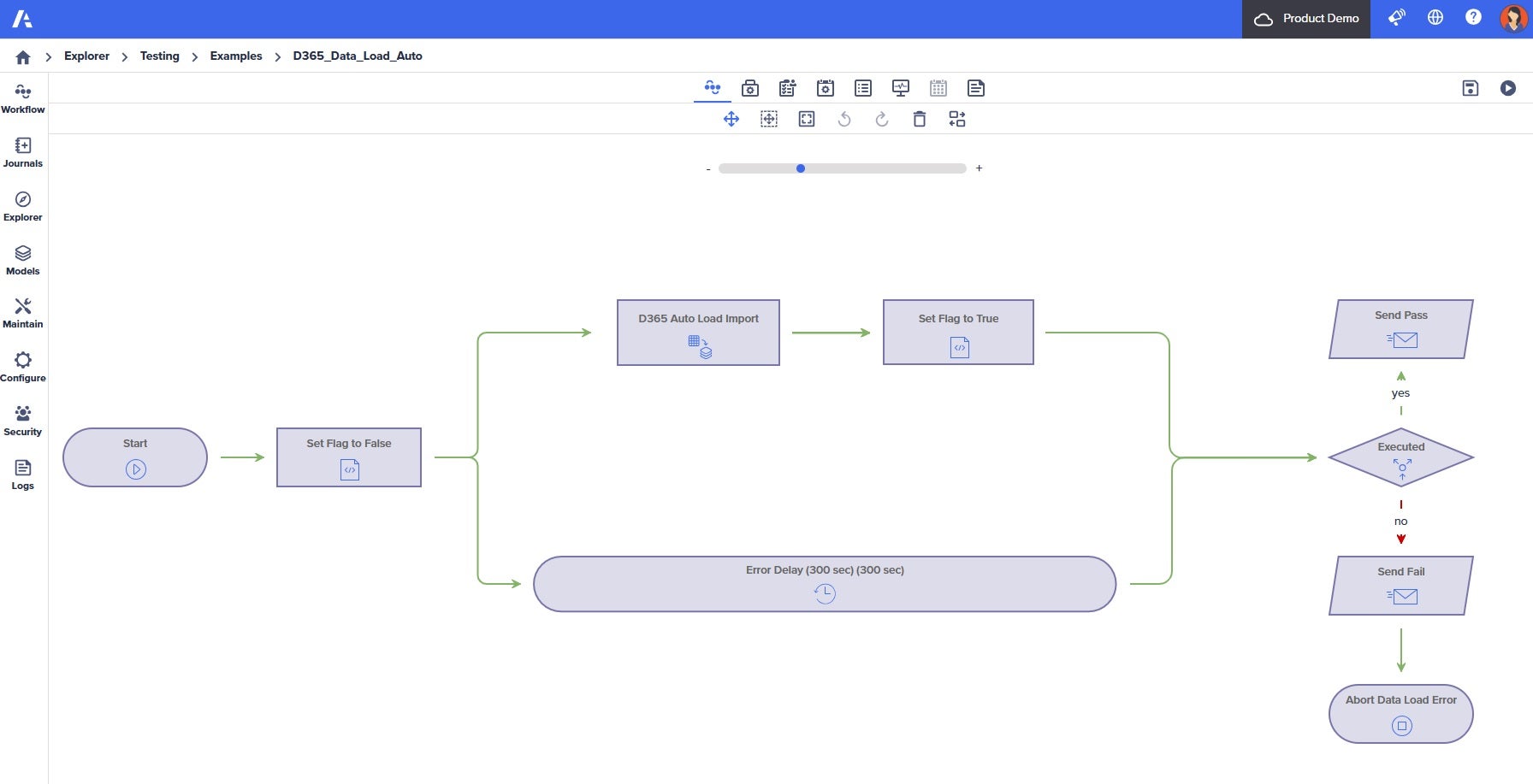Click the fit-to-screen icon
This screenshot has height=784, width=1533.
click(x=807, y=119)
